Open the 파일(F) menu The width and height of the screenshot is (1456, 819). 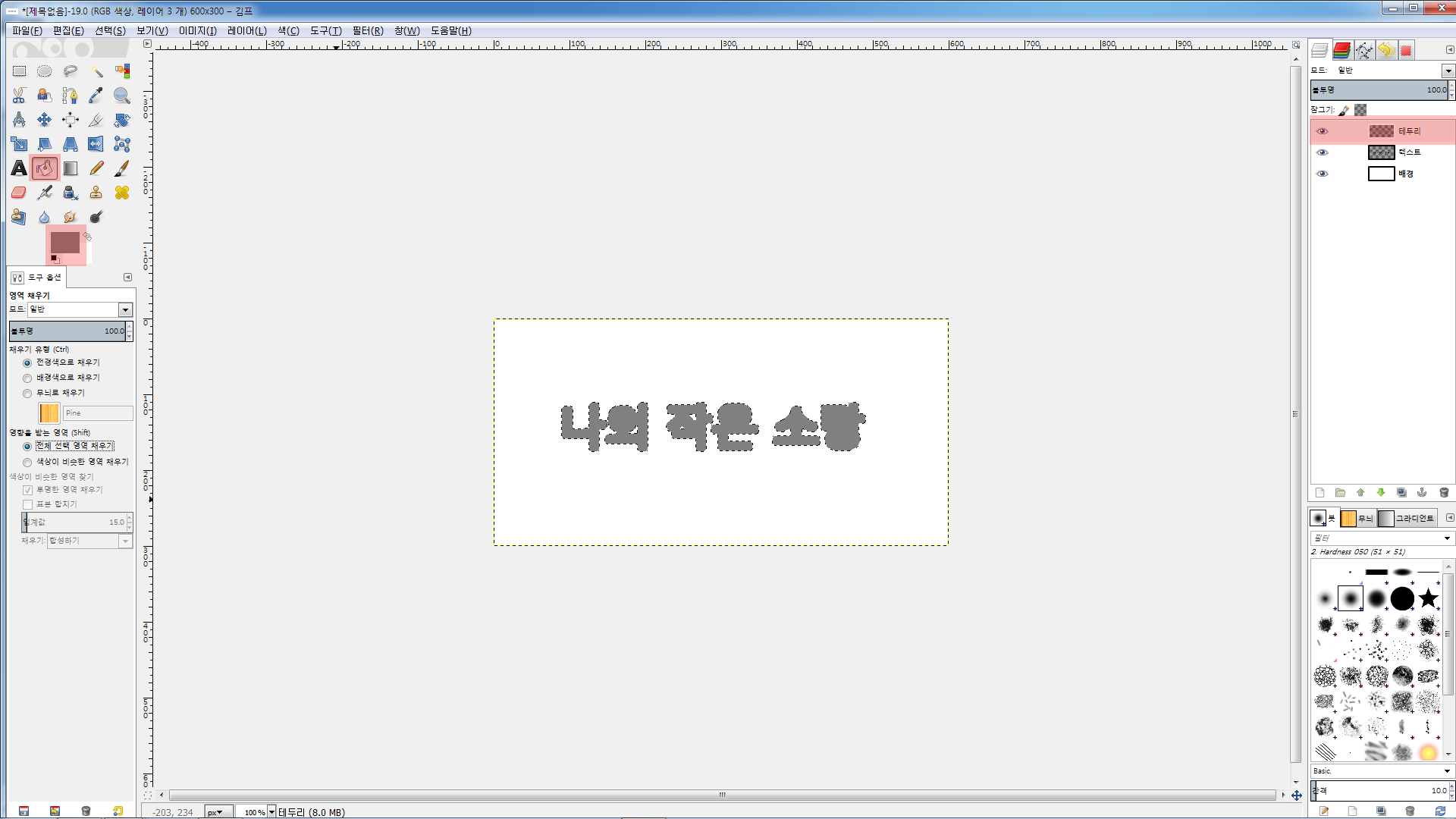(x=27, y=31)
